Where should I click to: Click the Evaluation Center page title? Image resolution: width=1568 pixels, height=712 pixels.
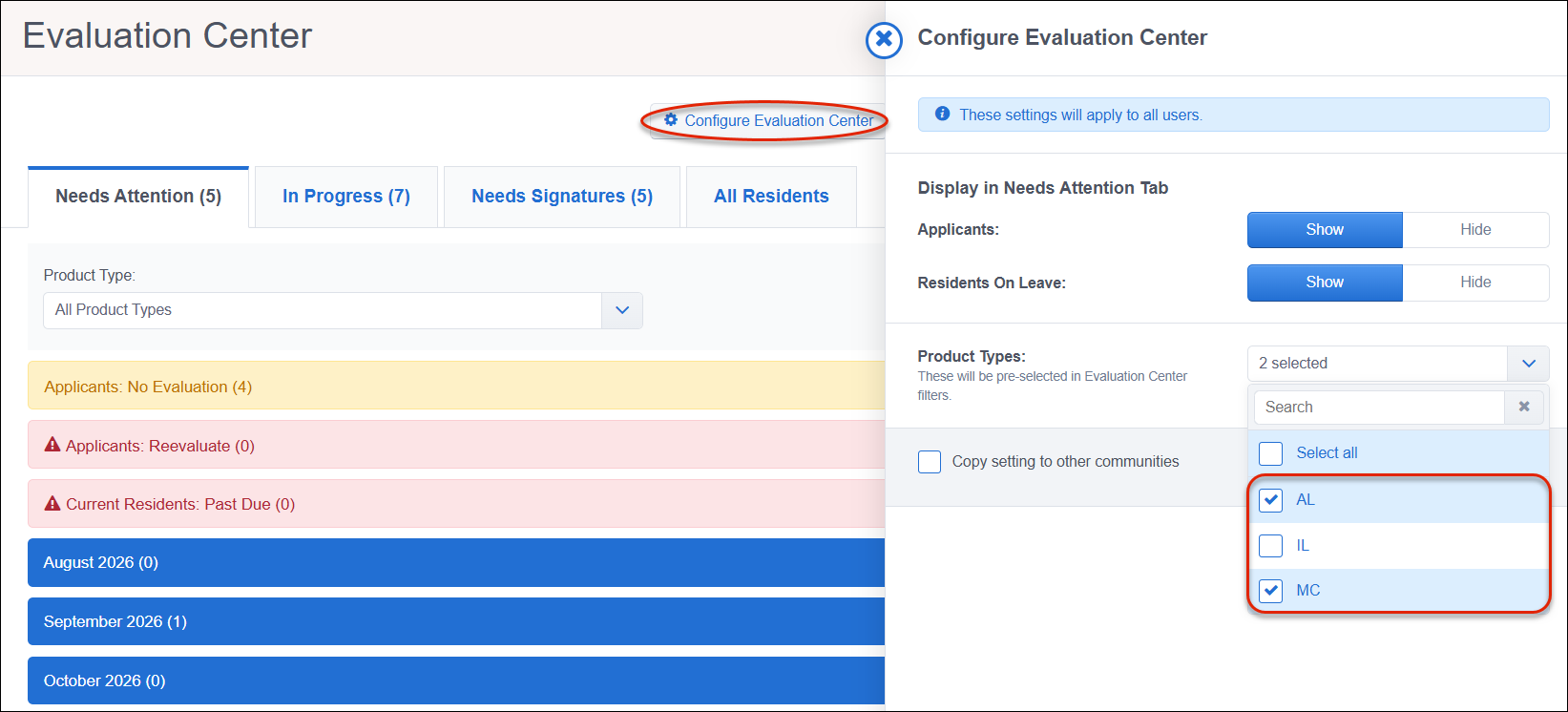pyautogui.click(x=167, y=36)
